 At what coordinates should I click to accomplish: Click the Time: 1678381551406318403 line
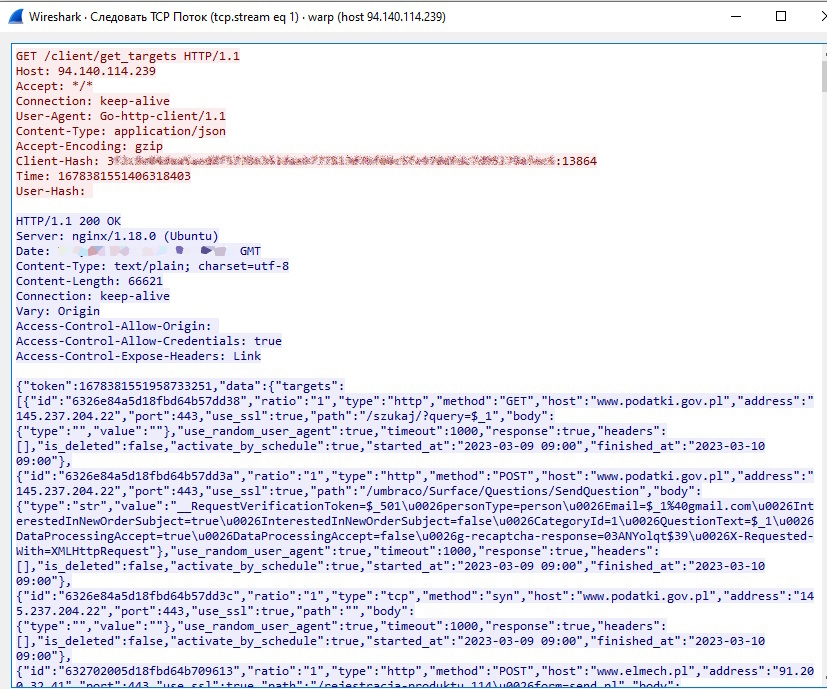[x=103, y=176]
